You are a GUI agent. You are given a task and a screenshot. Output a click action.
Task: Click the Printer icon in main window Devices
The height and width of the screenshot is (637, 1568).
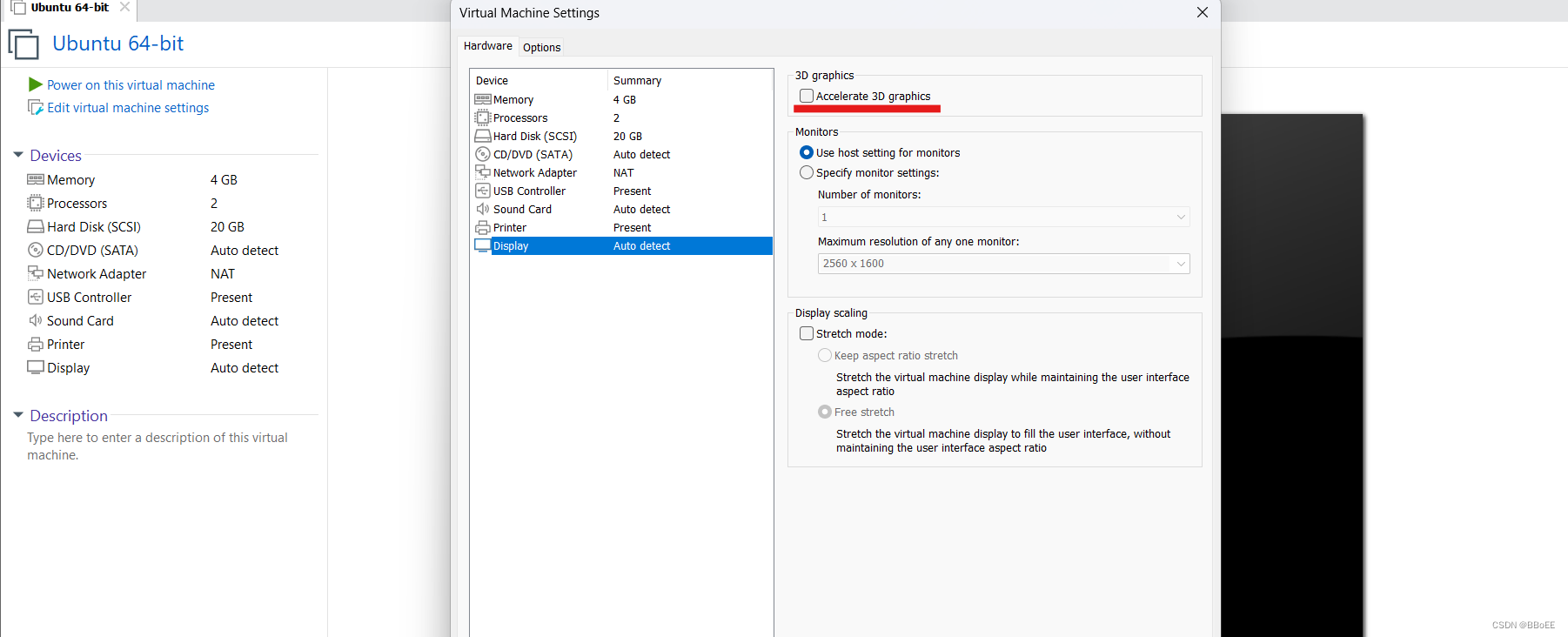pyautogui.click(x=36, y=344)
